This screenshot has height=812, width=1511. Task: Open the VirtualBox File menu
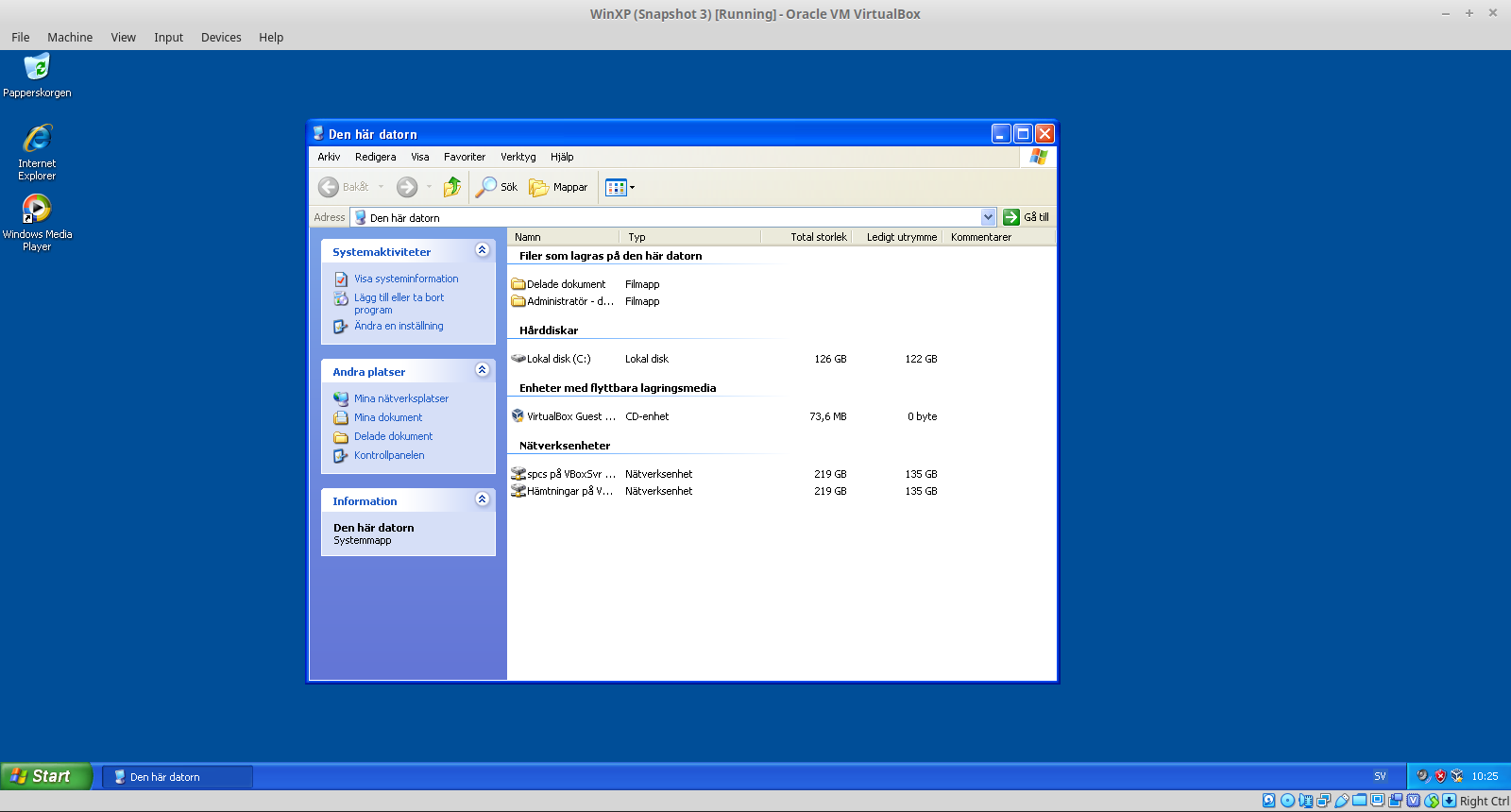click(x=21, y=38)
